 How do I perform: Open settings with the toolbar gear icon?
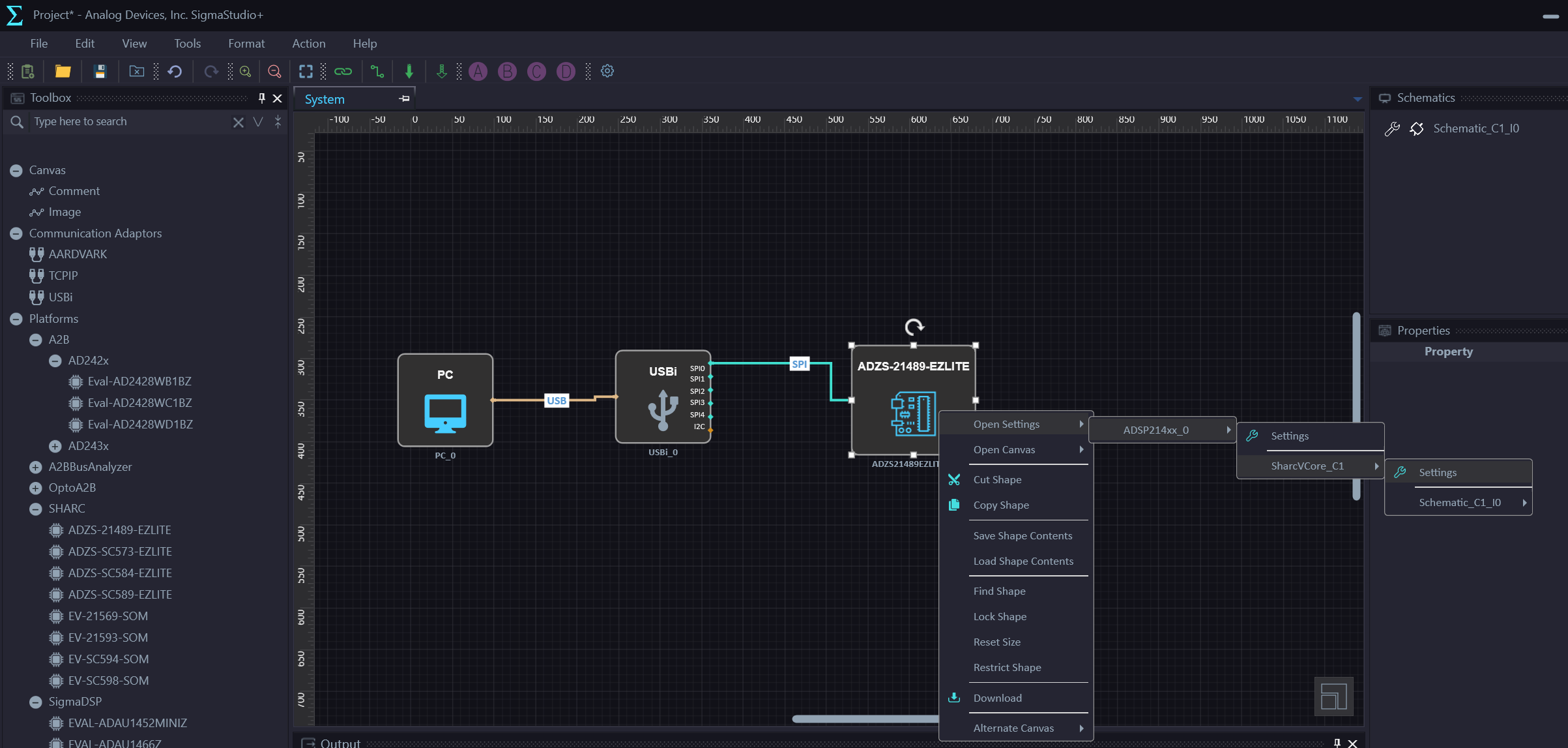tap(607, 71)
